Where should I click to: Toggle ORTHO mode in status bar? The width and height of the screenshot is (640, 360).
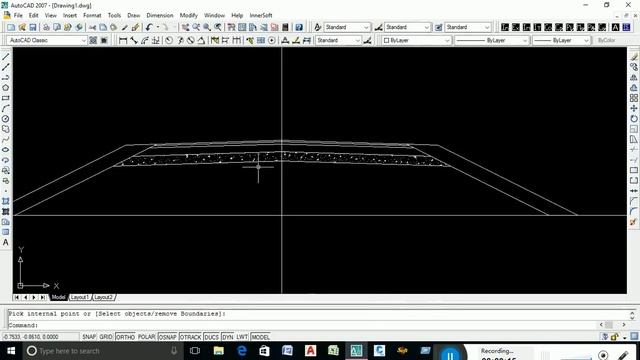coord(125,337)
